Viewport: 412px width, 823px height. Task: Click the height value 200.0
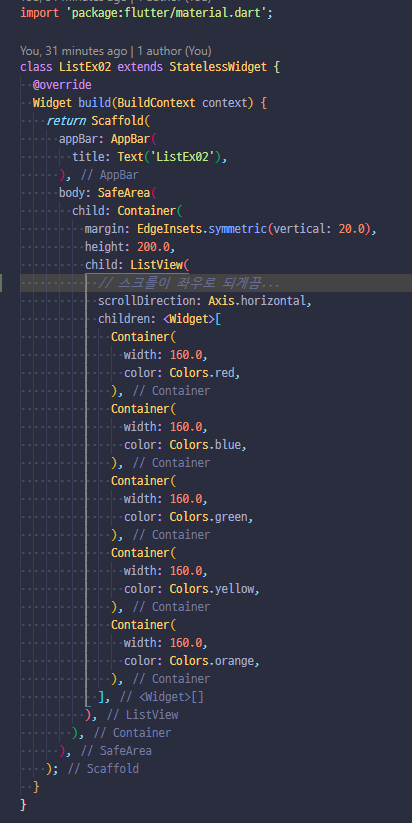153,247
